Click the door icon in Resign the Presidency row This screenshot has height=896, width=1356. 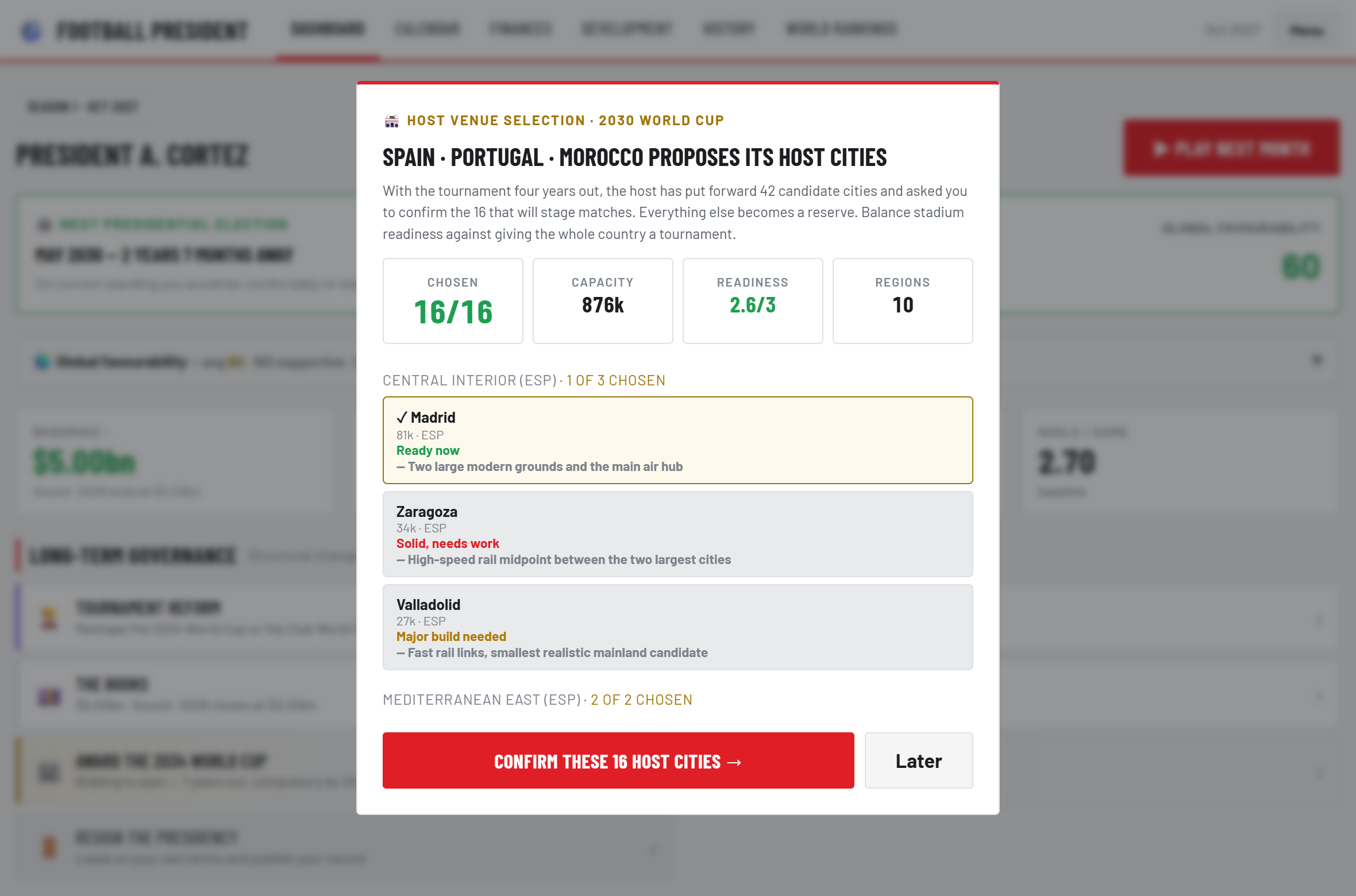point(49,848)
